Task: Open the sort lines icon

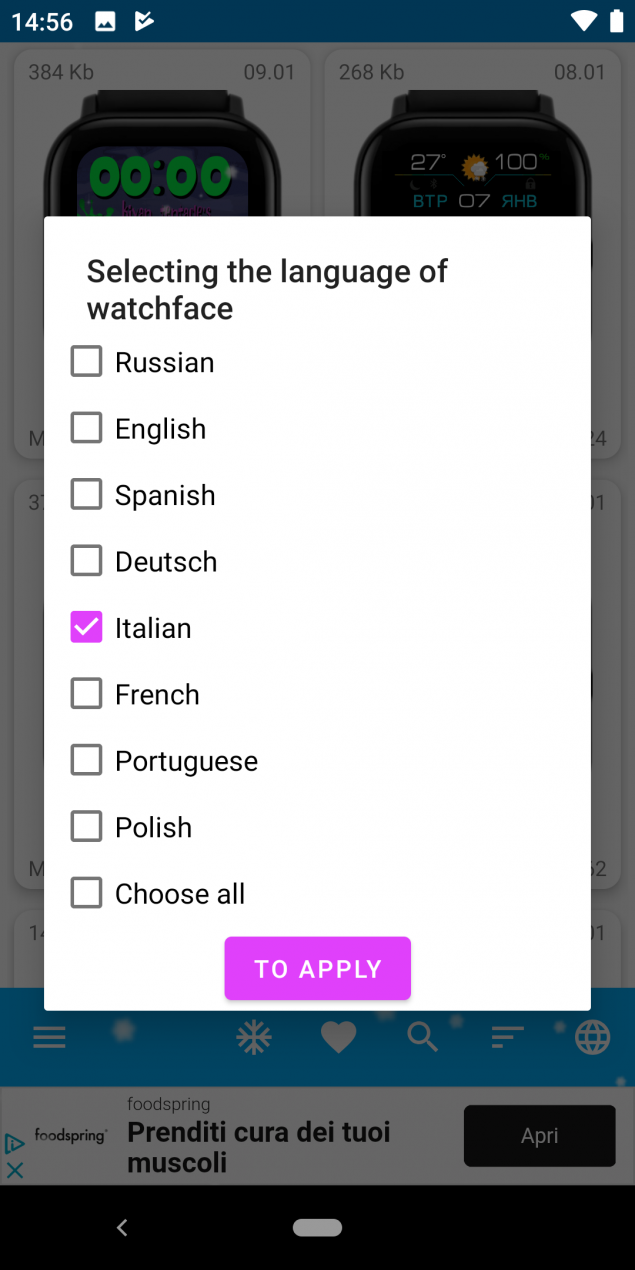Action: point(508,1038)
